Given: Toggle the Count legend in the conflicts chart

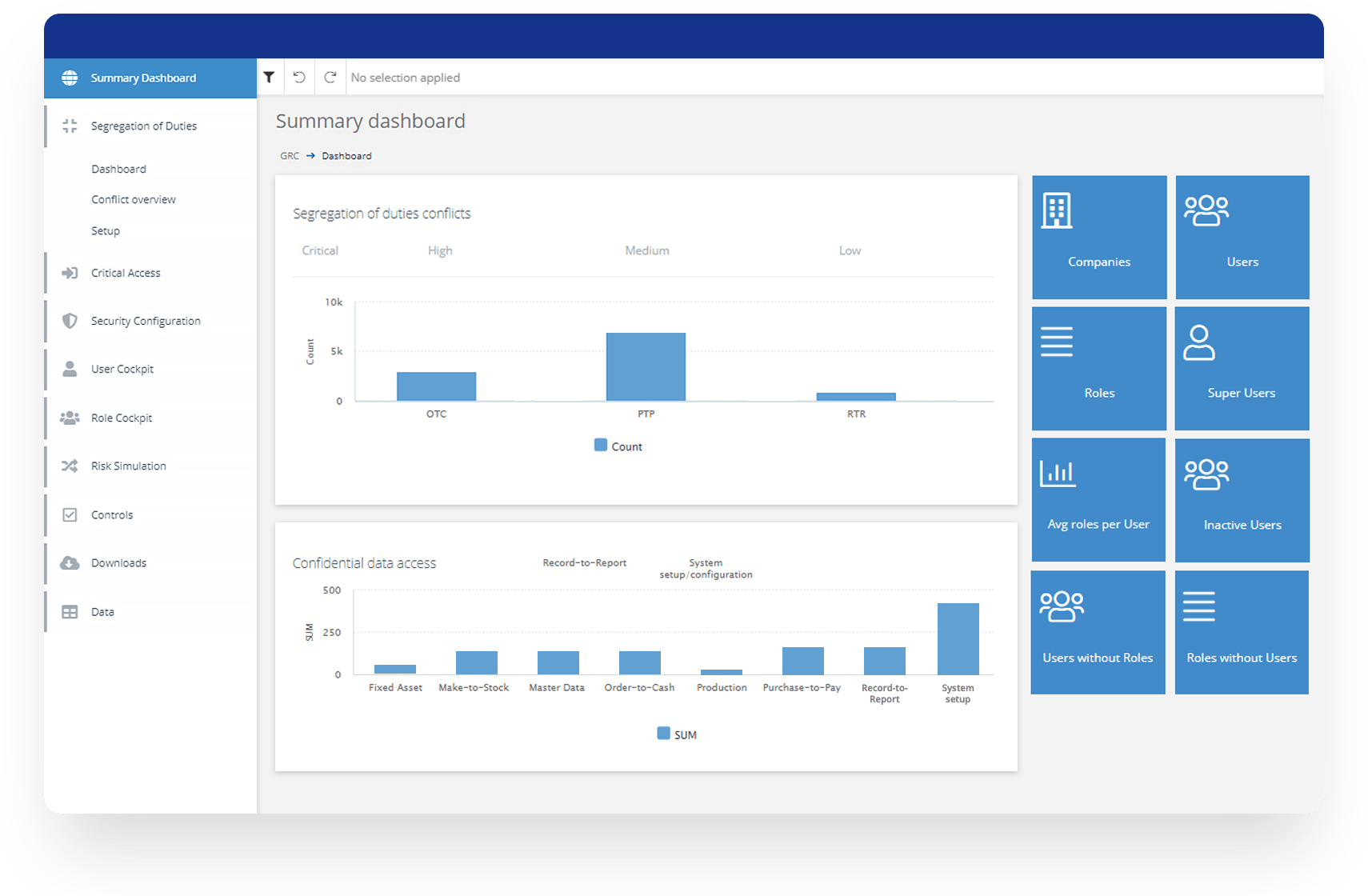Looking at the screenshot, I should point(618,446).
